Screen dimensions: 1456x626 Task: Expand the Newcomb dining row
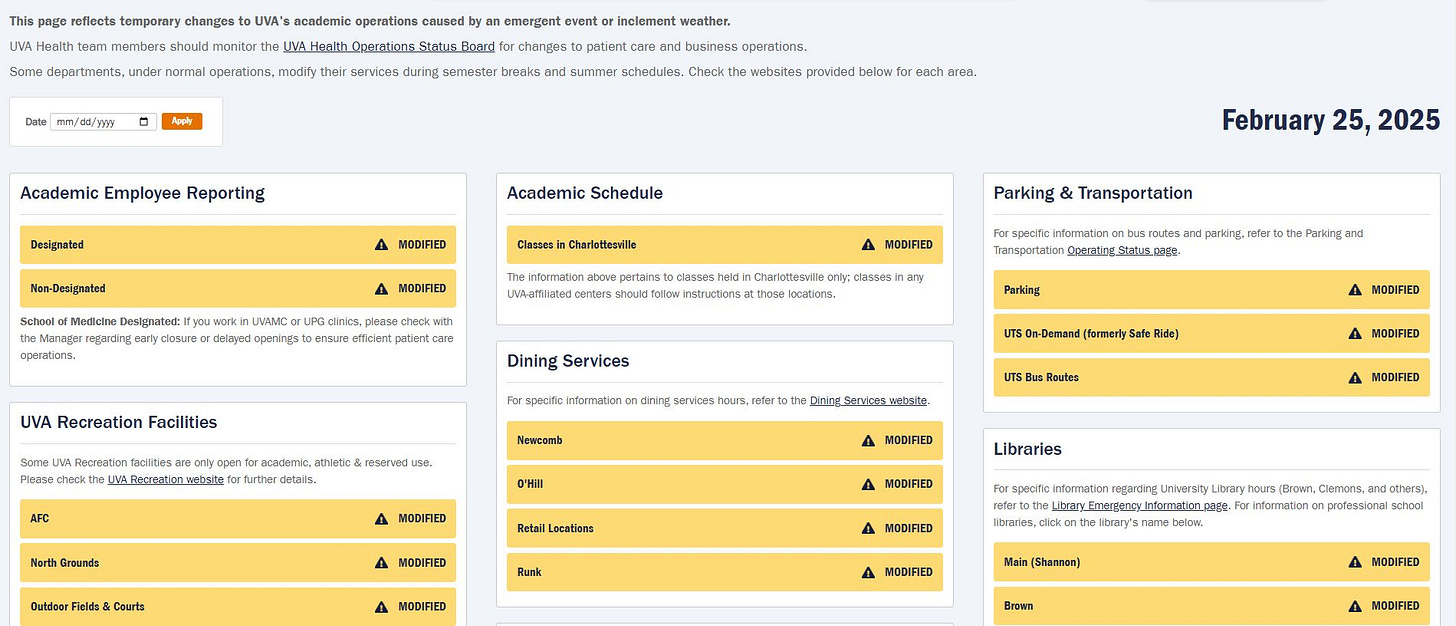(x=725, y=440)
